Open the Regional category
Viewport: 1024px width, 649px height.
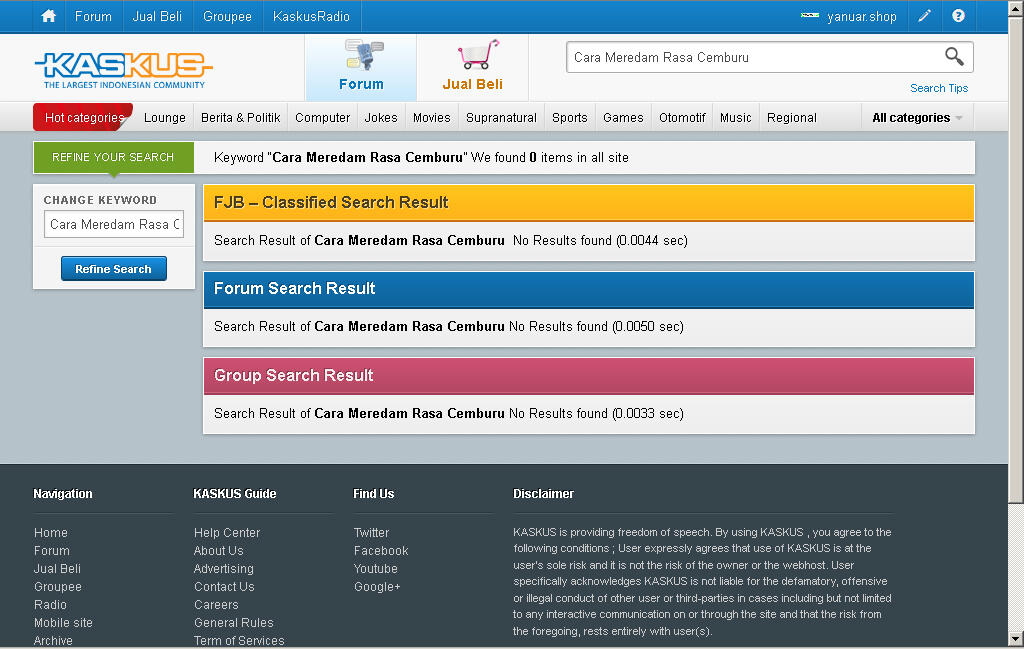792,118
